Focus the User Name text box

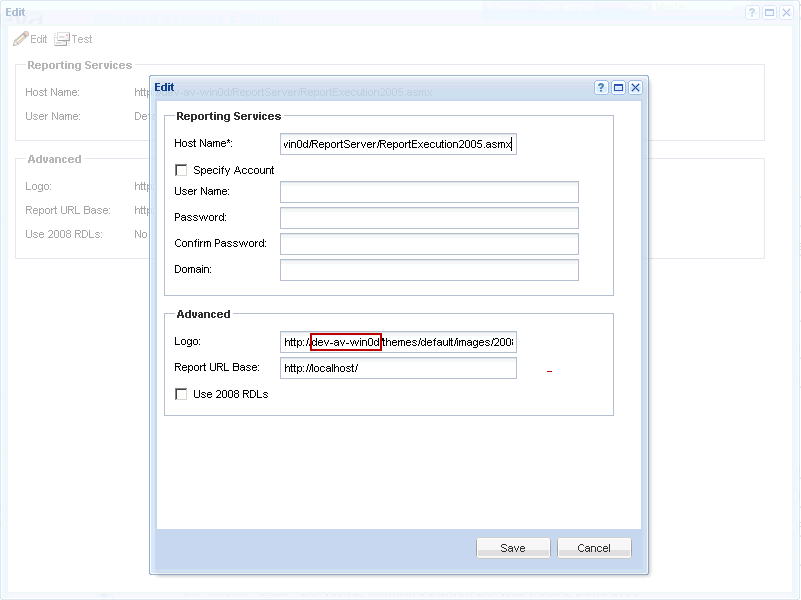[x=429, y=192]
